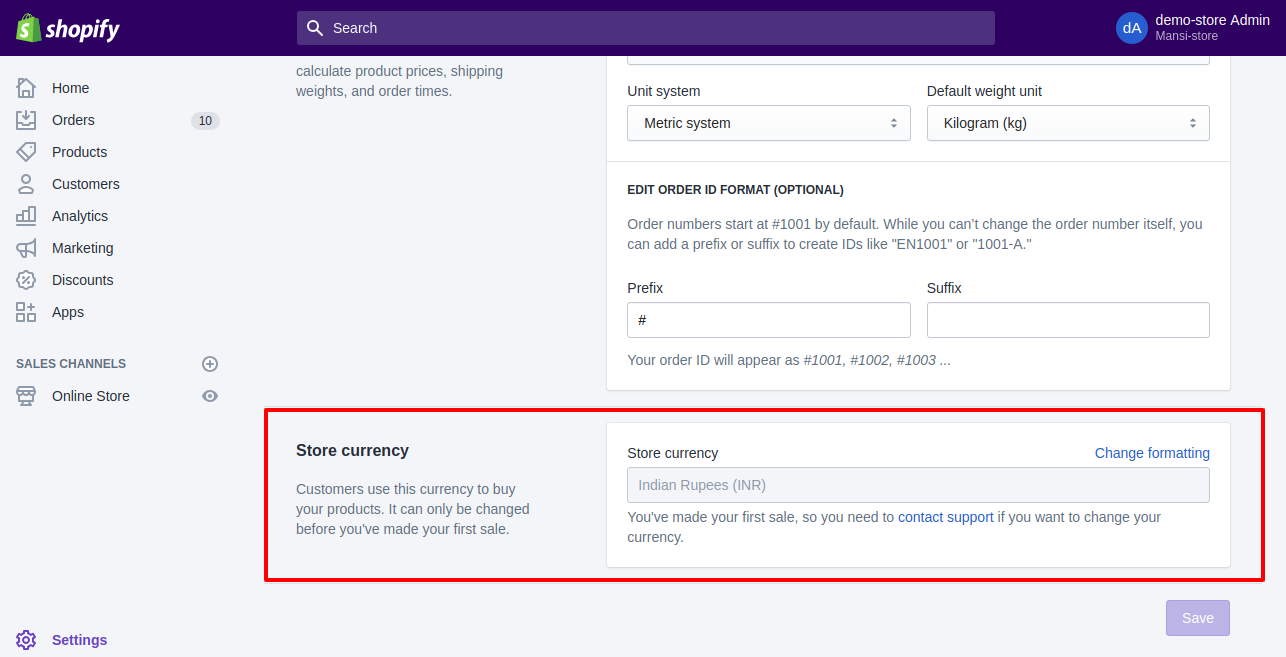Click the Marketing megaphone icon

pos(26,248)
